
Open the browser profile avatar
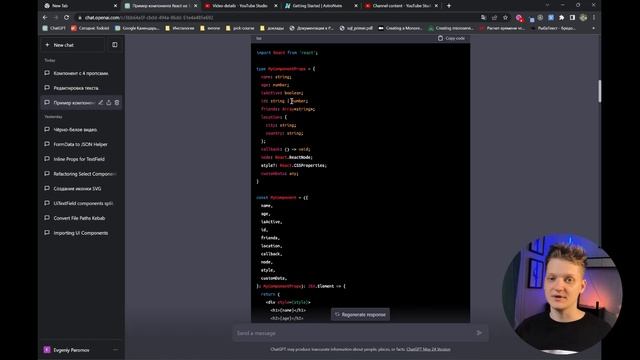point(583,18)
